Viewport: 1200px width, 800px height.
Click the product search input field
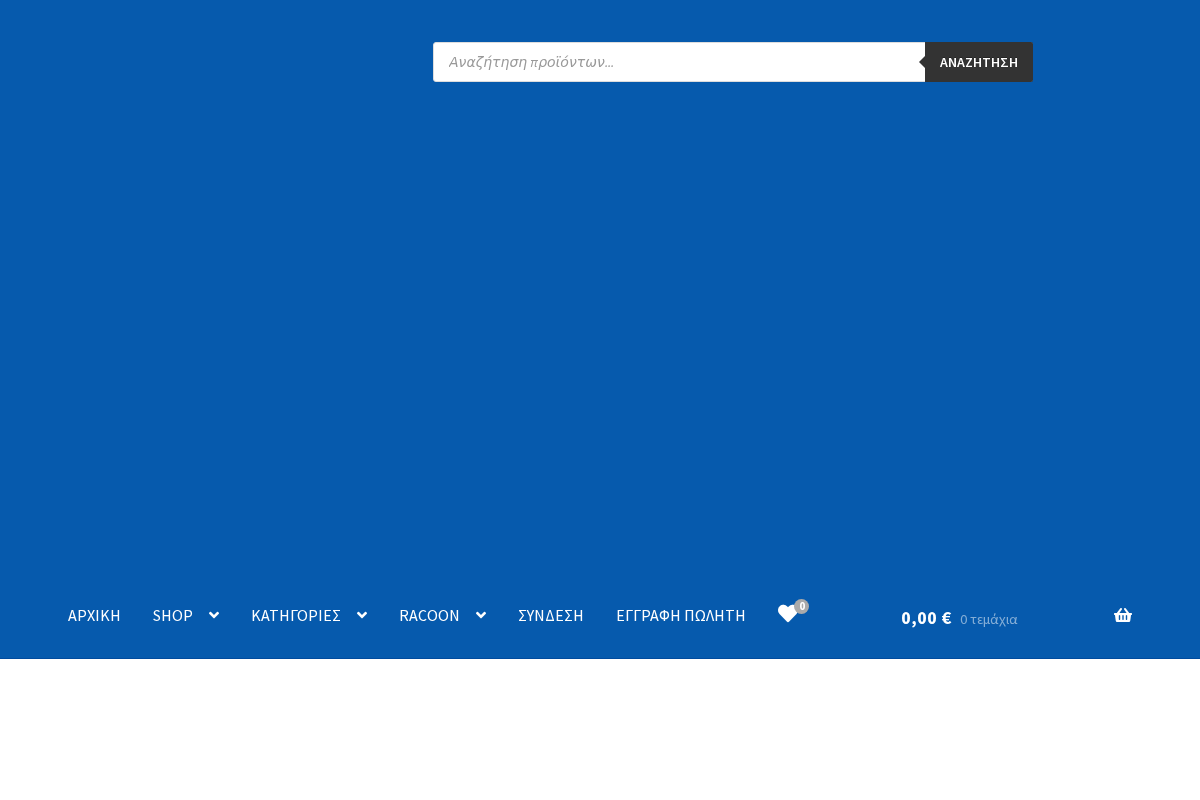(678, 61)
